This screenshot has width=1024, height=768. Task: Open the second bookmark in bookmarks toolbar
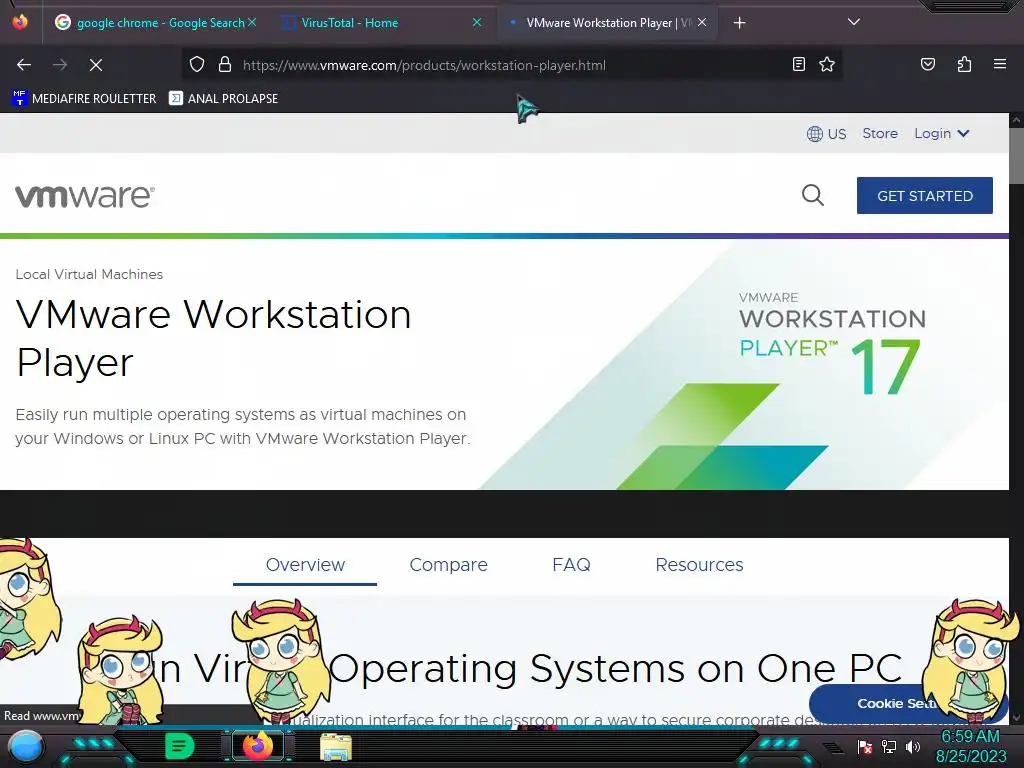223,98
